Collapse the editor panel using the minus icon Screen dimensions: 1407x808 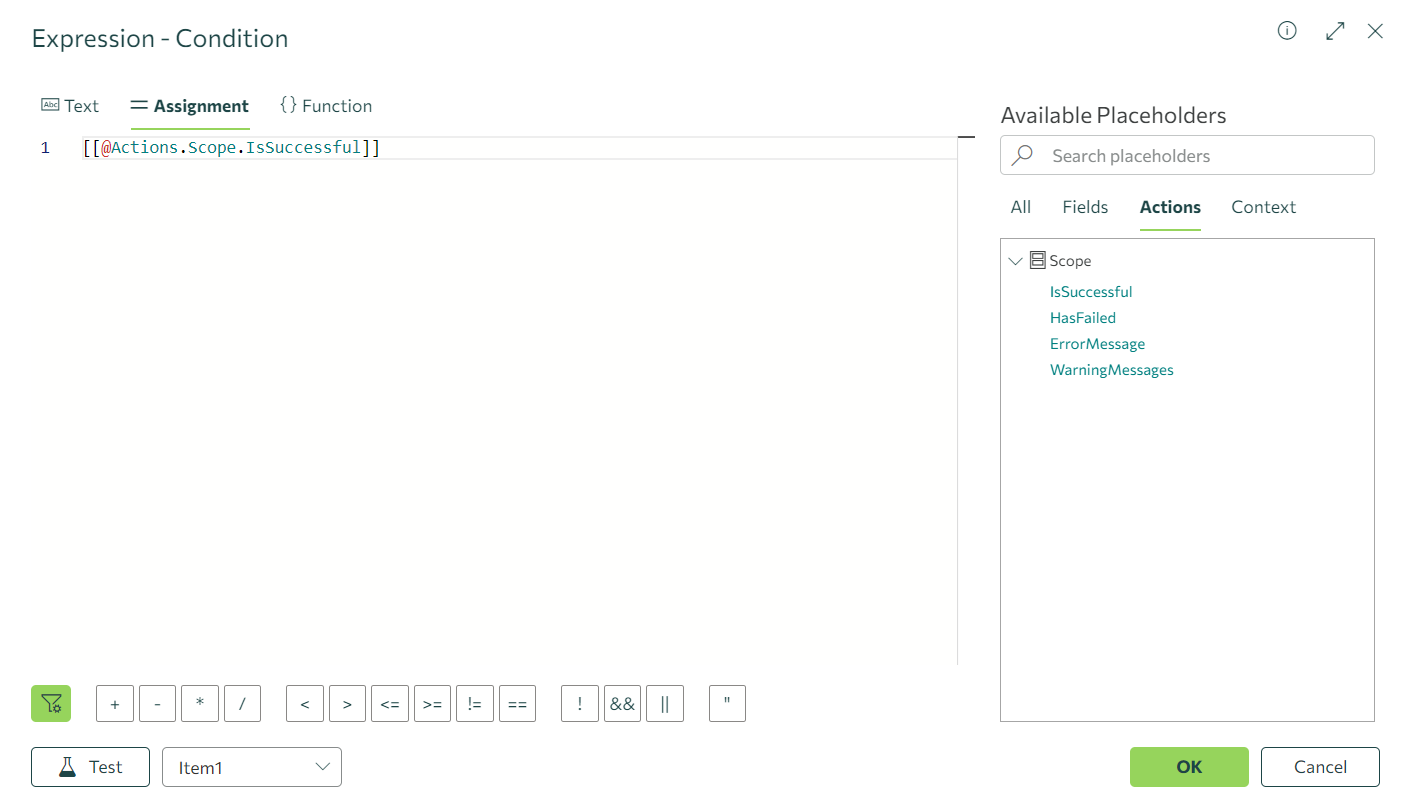pyautogui.click(x=966, y=137)
